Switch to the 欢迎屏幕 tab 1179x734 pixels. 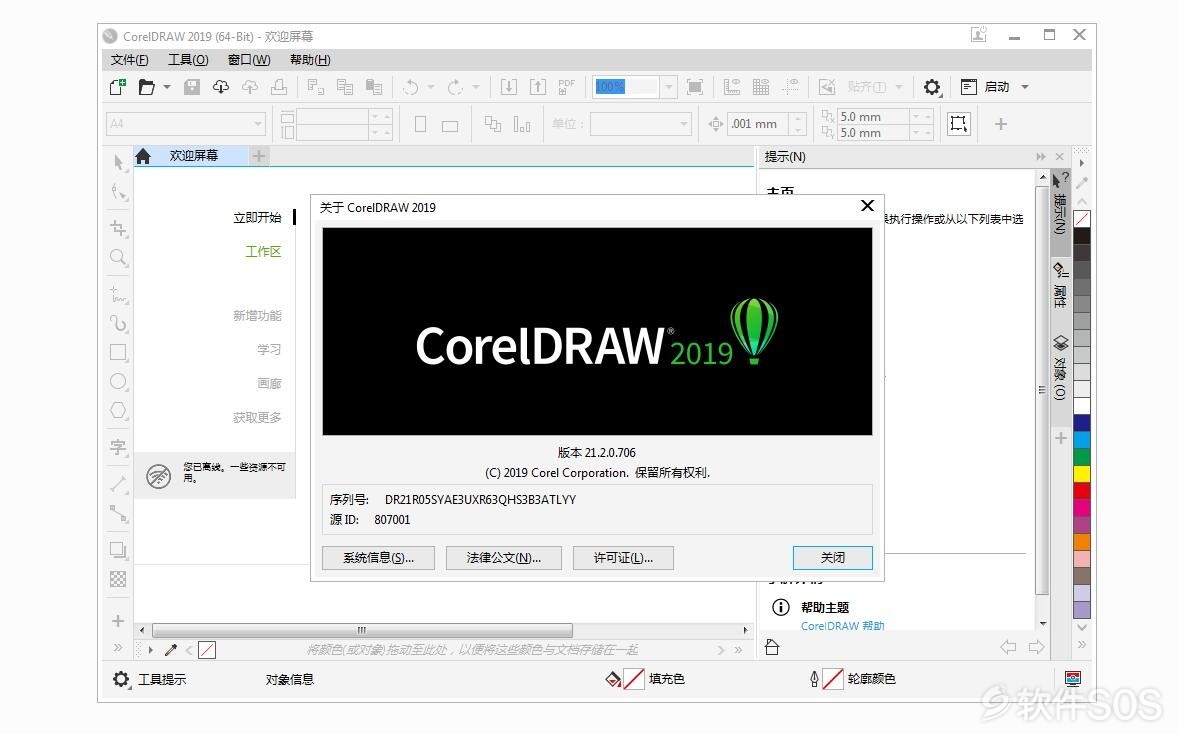tap(193, 156)
